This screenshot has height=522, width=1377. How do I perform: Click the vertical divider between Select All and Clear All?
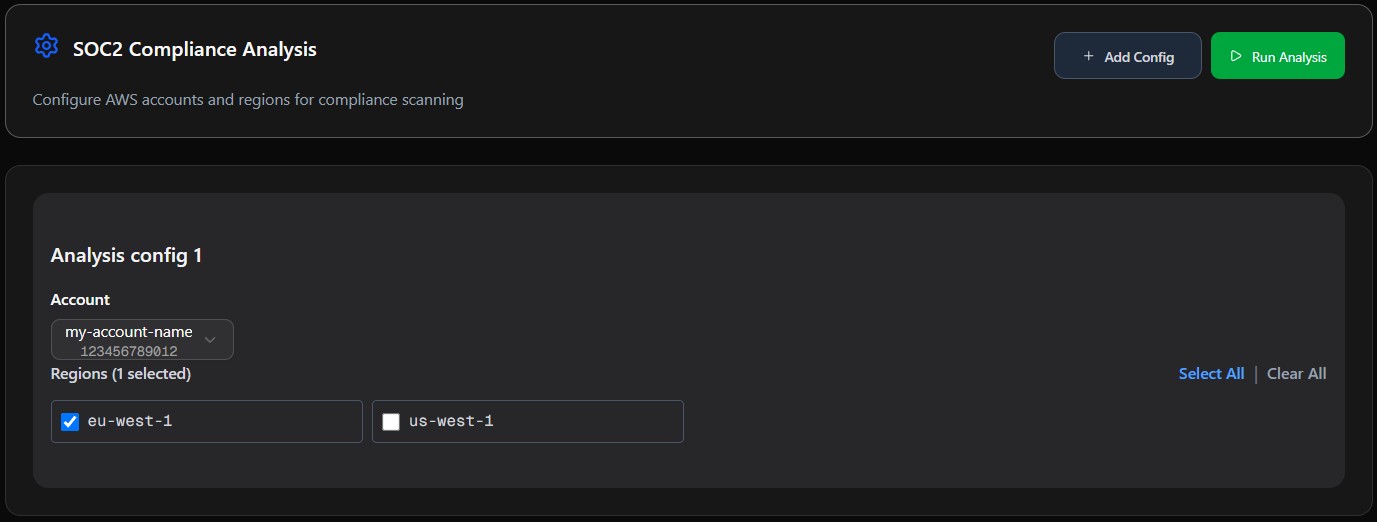coord(1256,374)
